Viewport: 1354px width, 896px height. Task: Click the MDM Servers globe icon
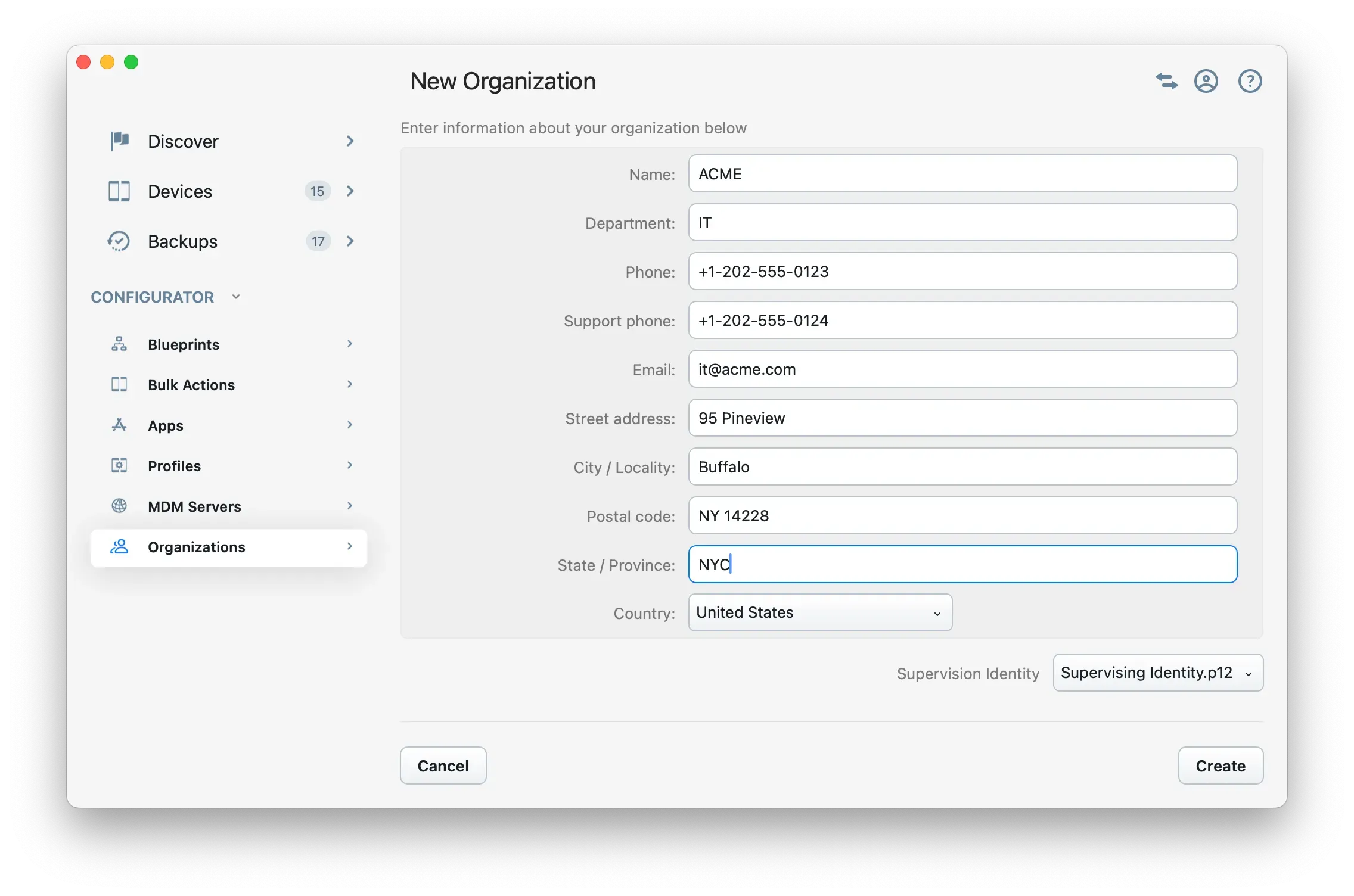119,506
